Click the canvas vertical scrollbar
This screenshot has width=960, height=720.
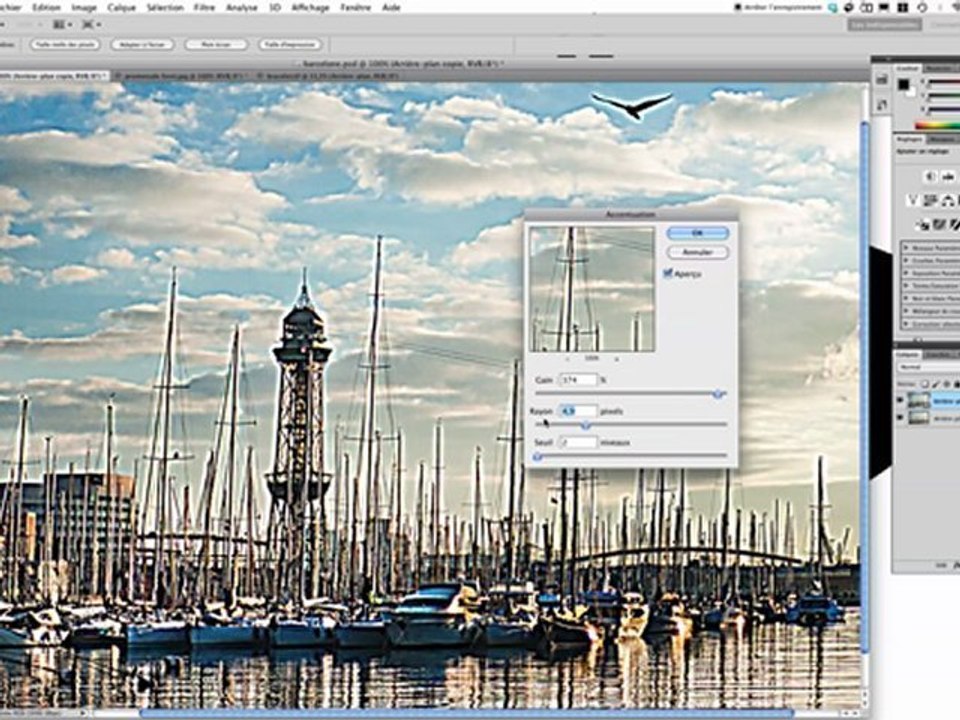[x=864, y=389]
